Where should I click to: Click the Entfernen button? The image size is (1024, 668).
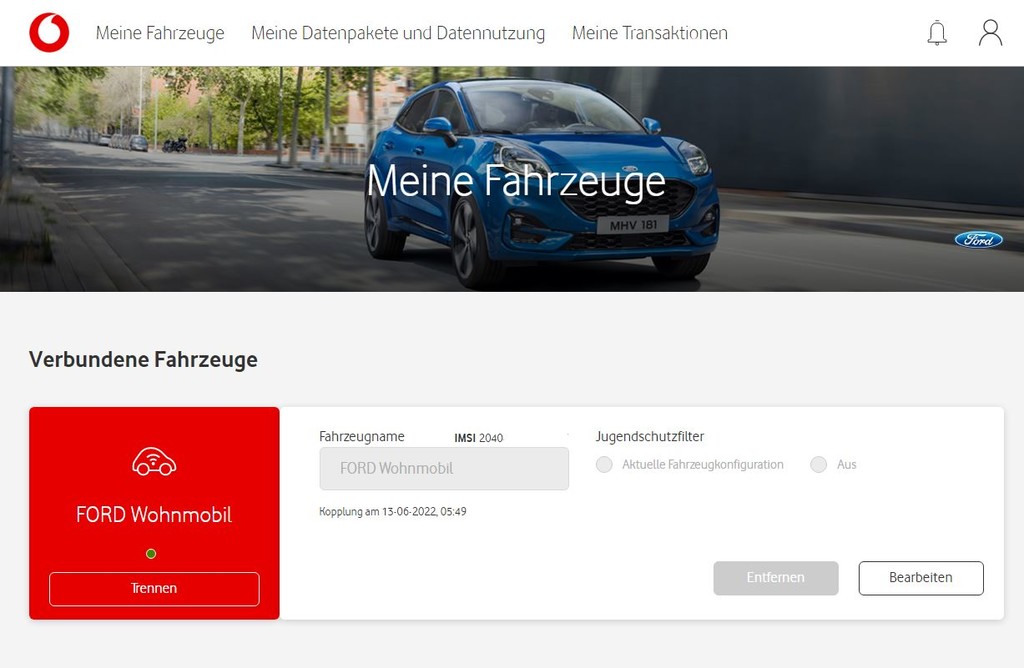776,578
